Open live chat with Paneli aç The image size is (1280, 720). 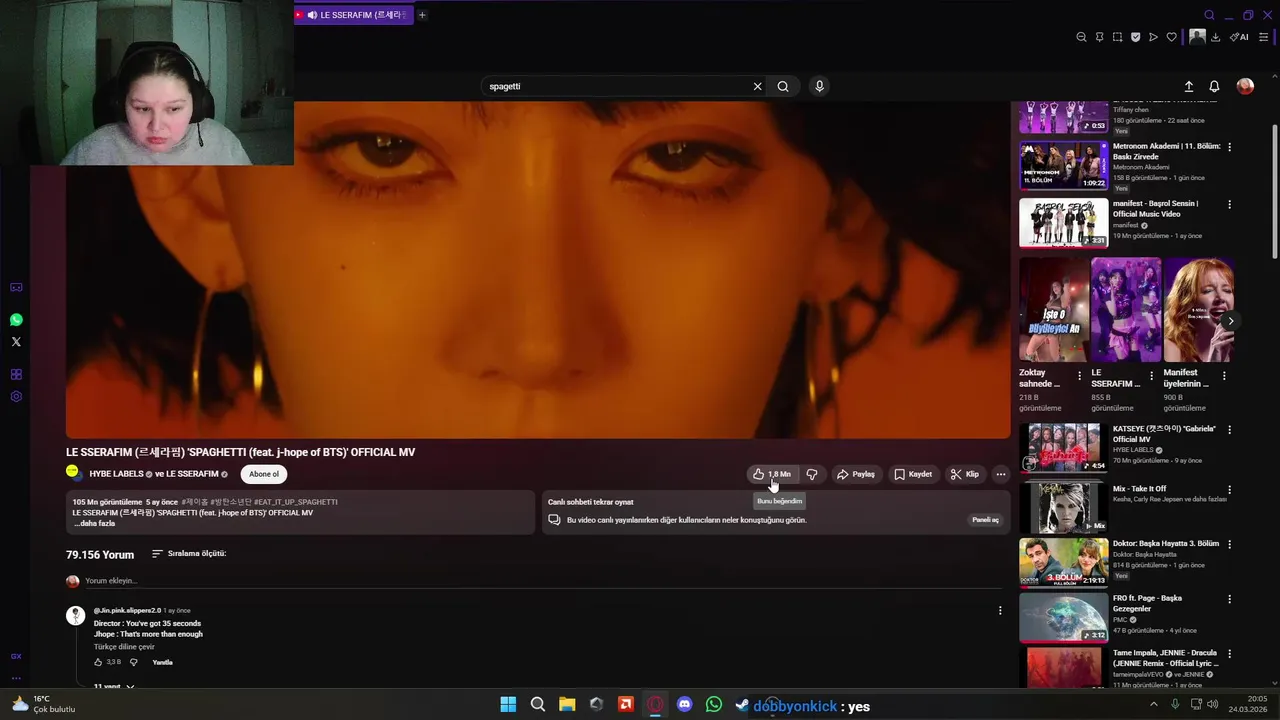[x=985, y=520]
